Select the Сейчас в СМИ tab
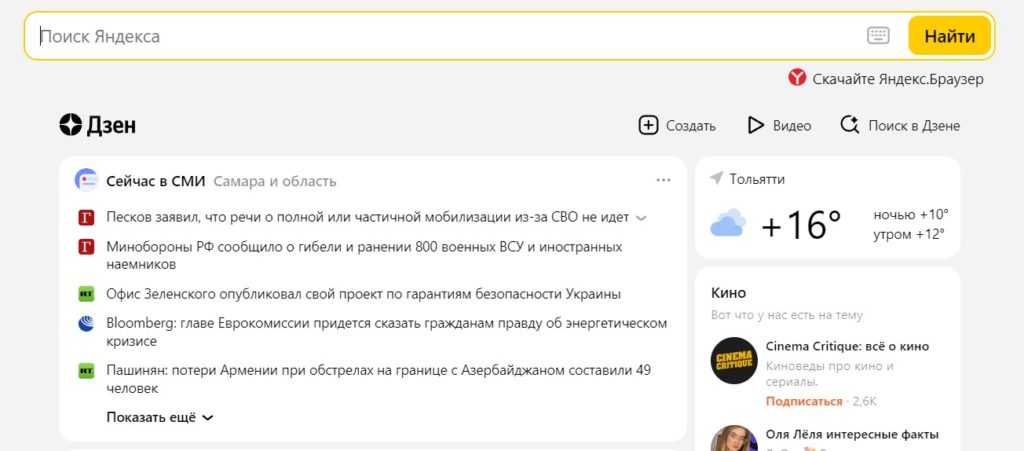The height and width of the screenshot is (451, 1024). pyautogui.click(x=155, y=181)
